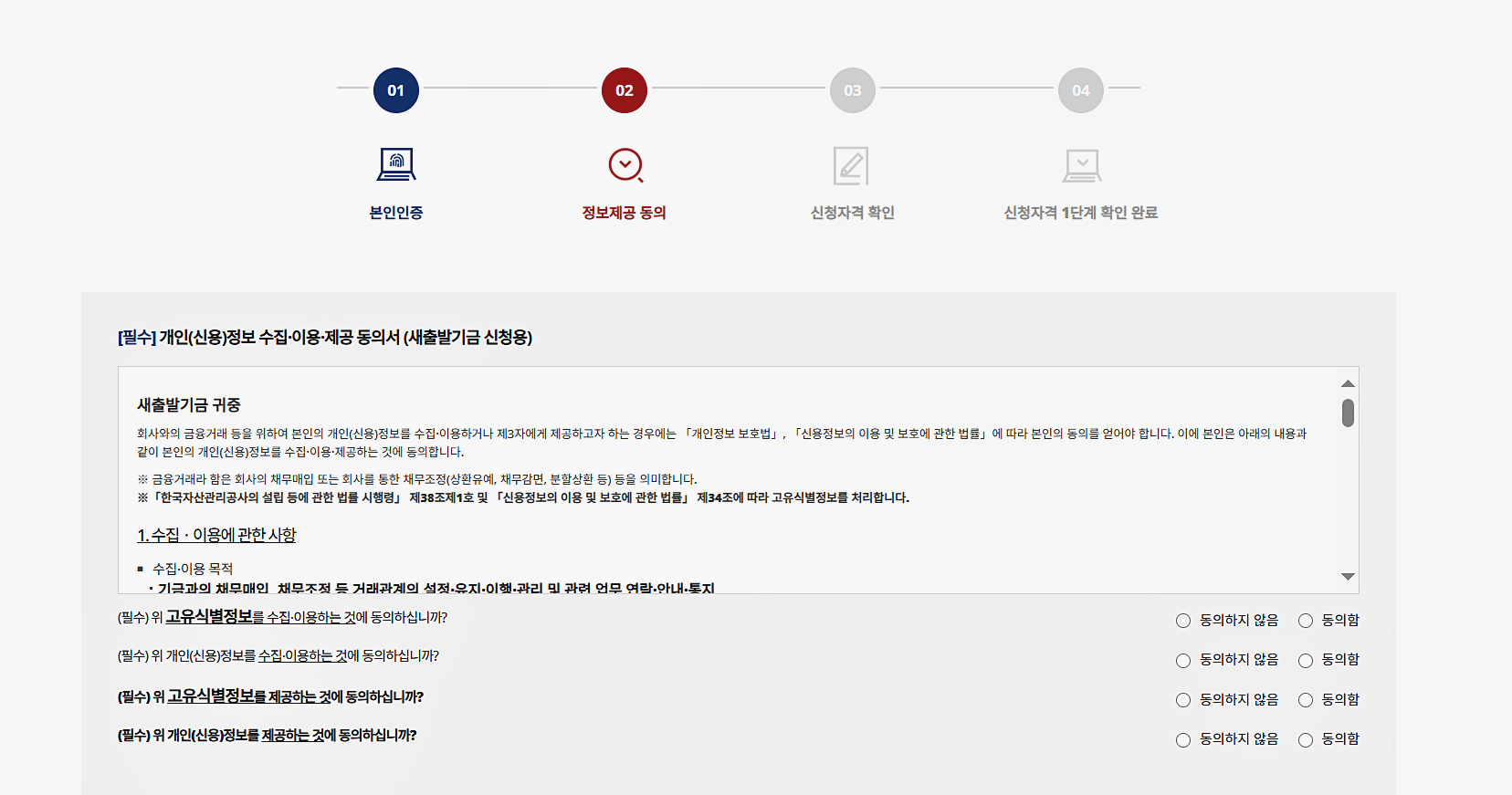Choose 동의함 for 고유식별정보 제공
This screenshot has width=1512, height=795.
(x=1306, y=700)
